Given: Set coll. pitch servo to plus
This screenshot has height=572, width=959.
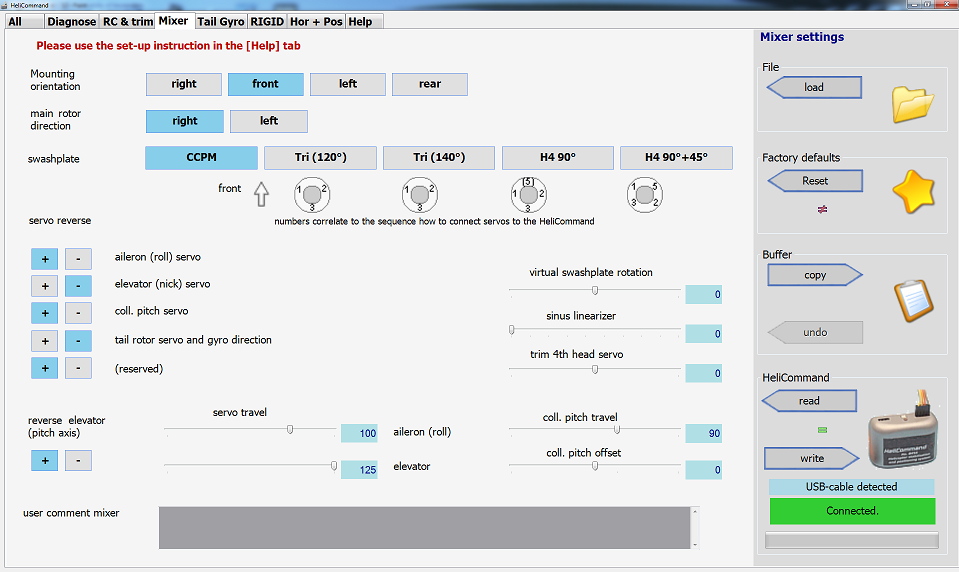Looking at the screenshot, I should 45,313.
